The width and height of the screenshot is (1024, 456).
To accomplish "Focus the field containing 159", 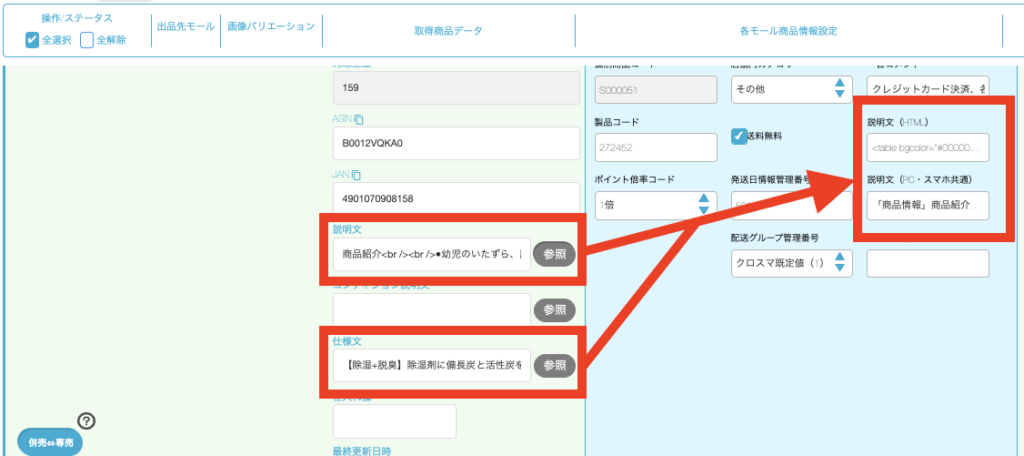I will pyautogui.click(x=456, y=88).
